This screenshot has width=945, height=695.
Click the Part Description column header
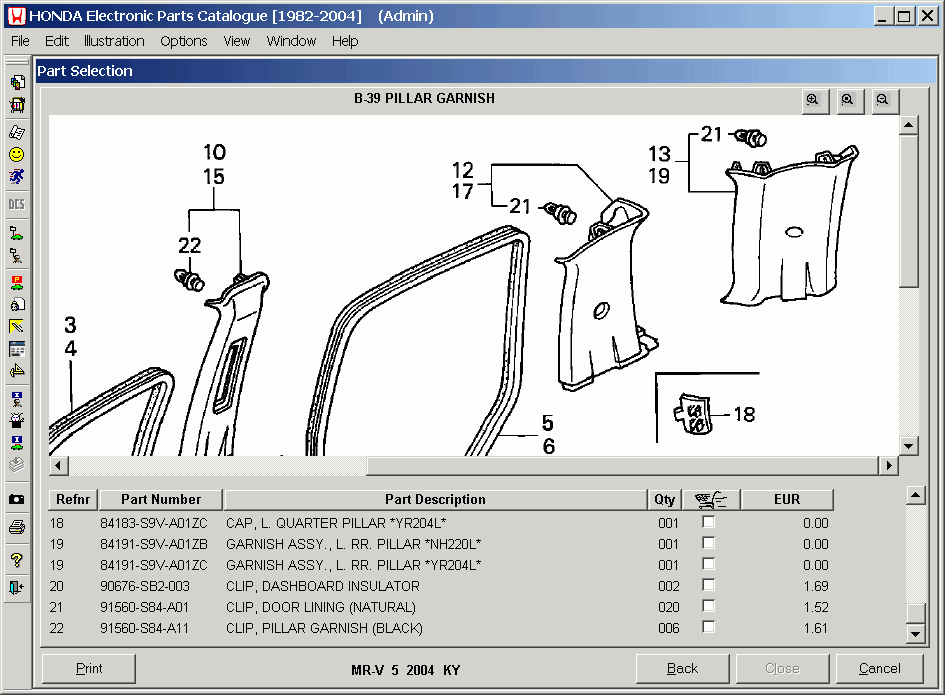pos(435,500)
